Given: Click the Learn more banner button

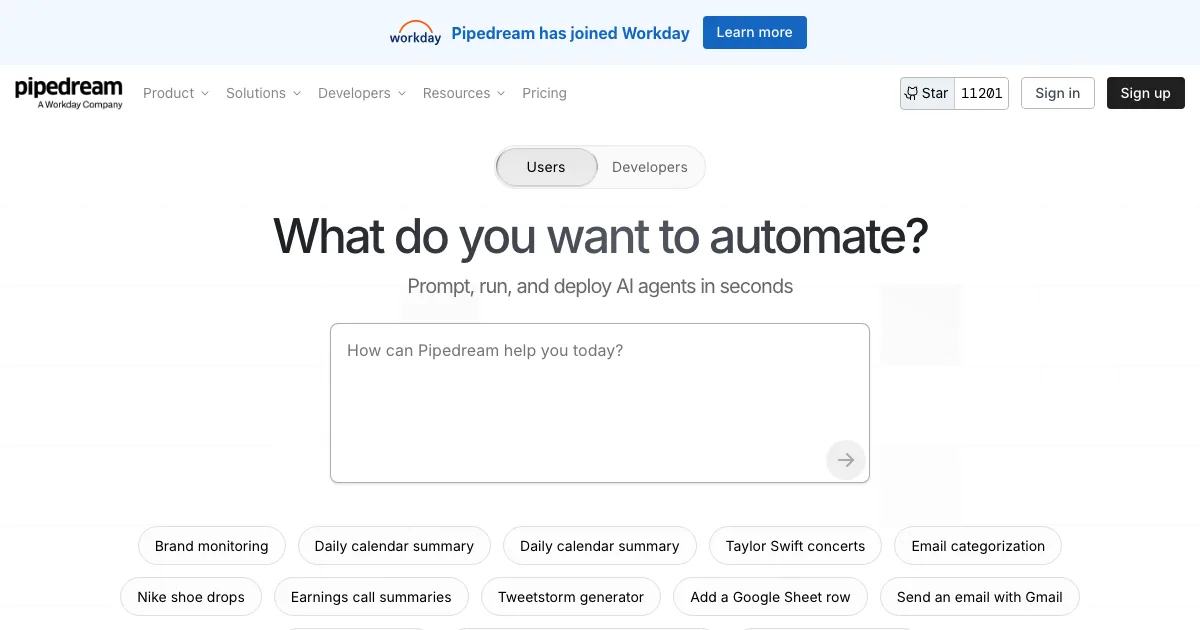Looking at the screenshot, I should 754,32.
